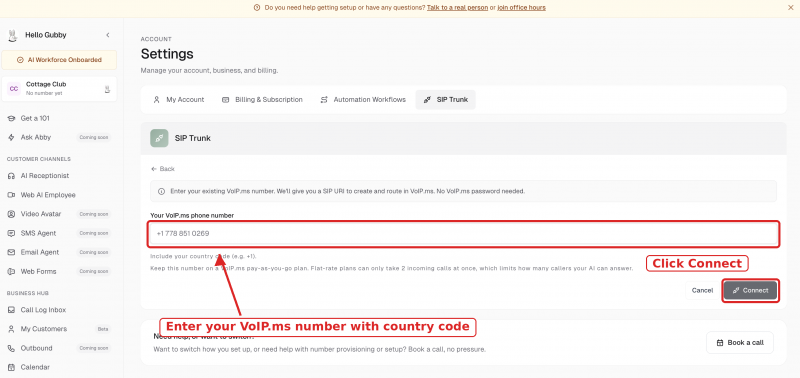The image size is (800, 378).
Task: Click 'Your VoIP.ms phone number' label
Action: 192,216
